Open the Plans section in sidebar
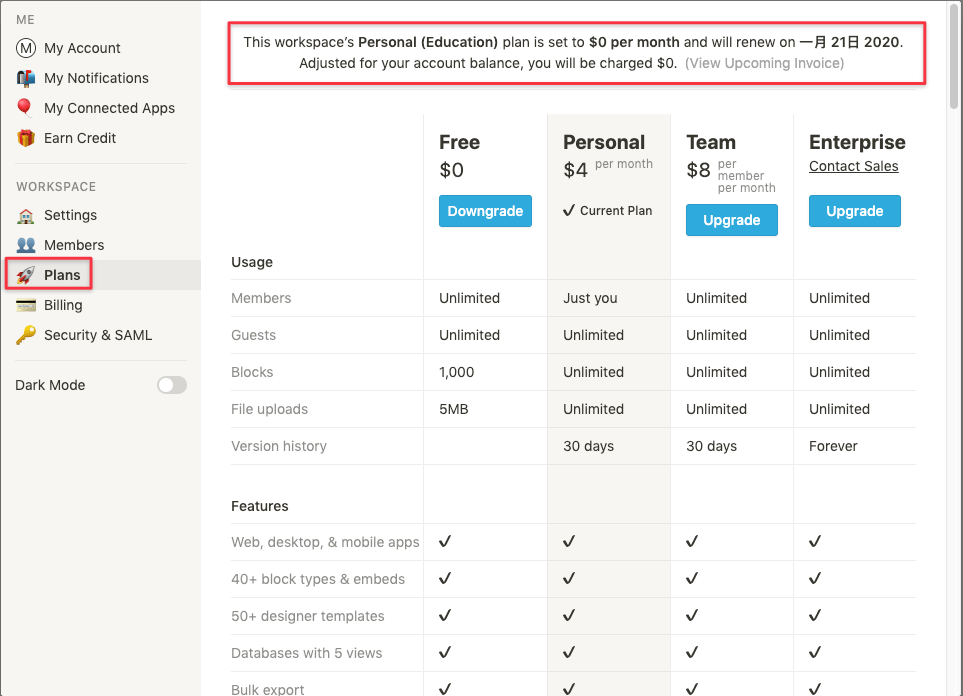The image size is (963, 696). (x=62, y=275)
